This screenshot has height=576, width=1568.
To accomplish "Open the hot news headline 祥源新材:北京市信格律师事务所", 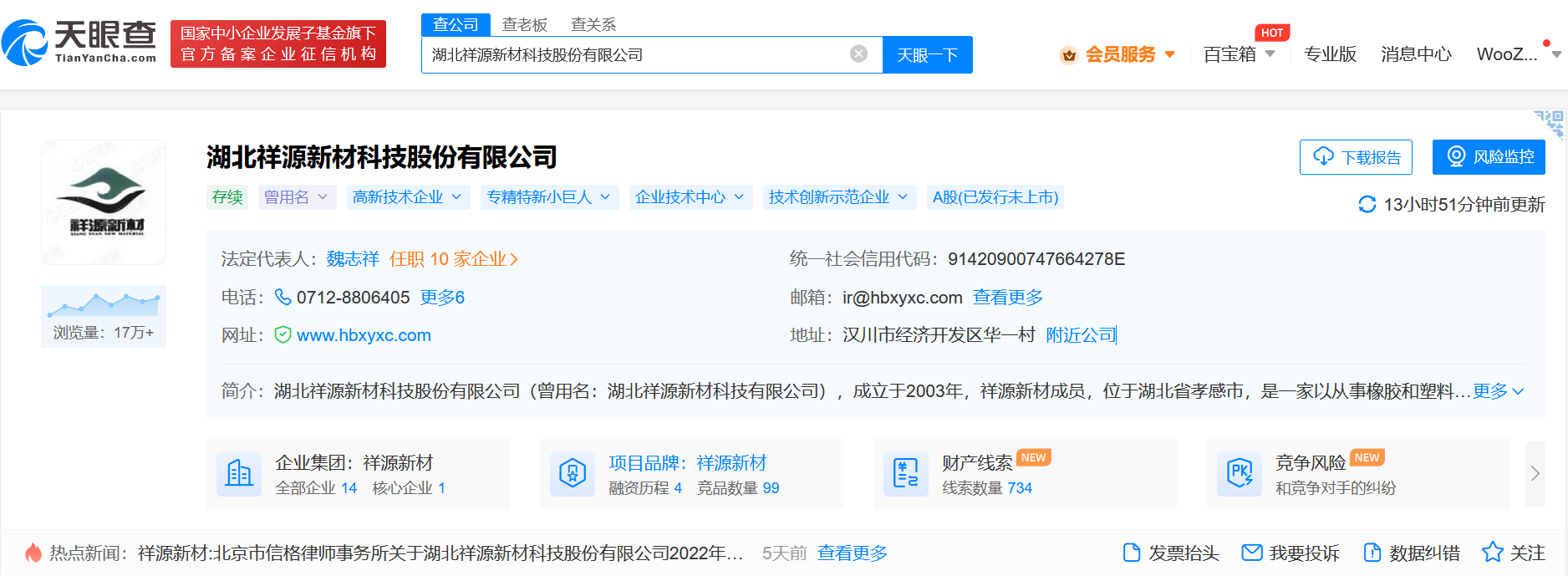I will point(440,553).
